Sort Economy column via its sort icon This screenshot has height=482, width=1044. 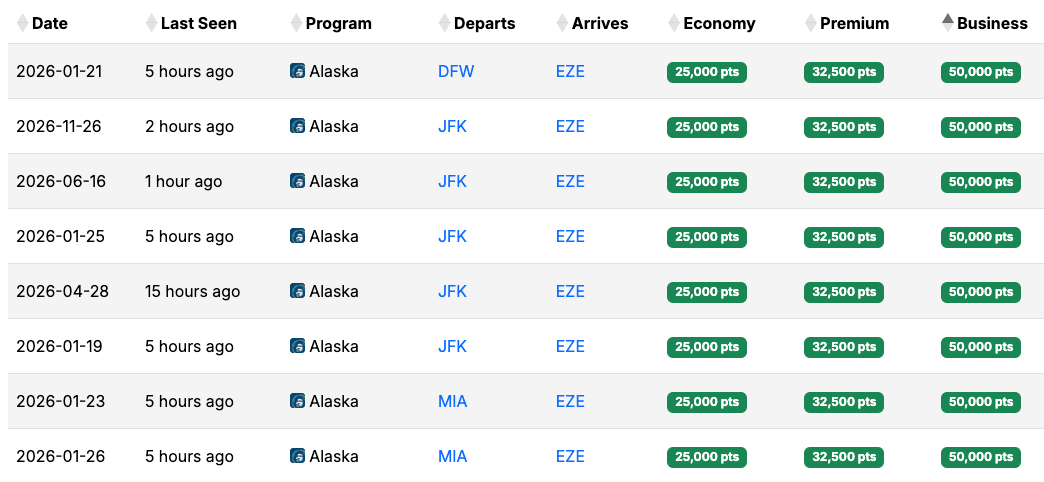point(674,23)
